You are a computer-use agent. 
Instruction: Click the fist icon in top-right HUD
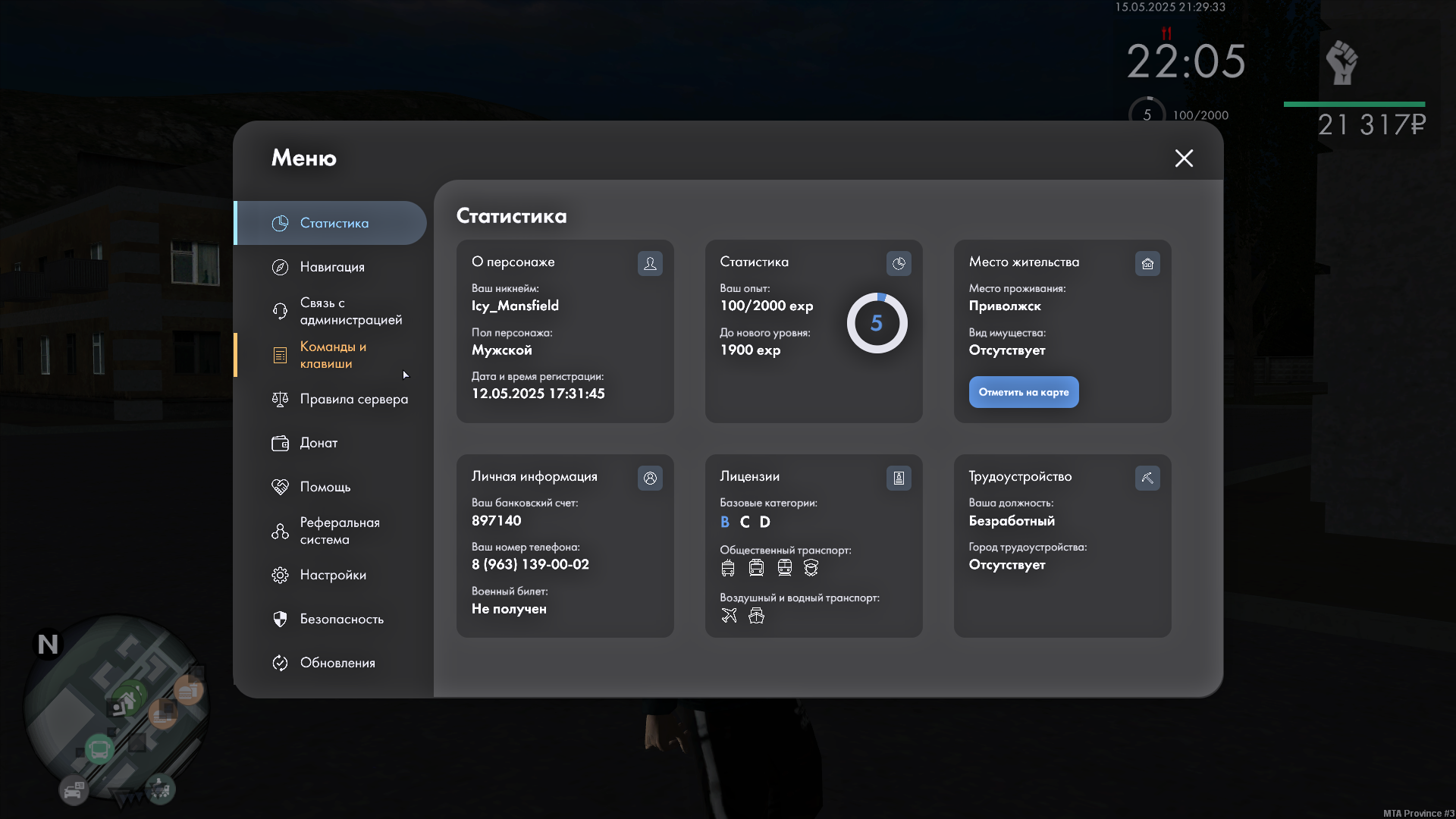[x=1341, y=62]
